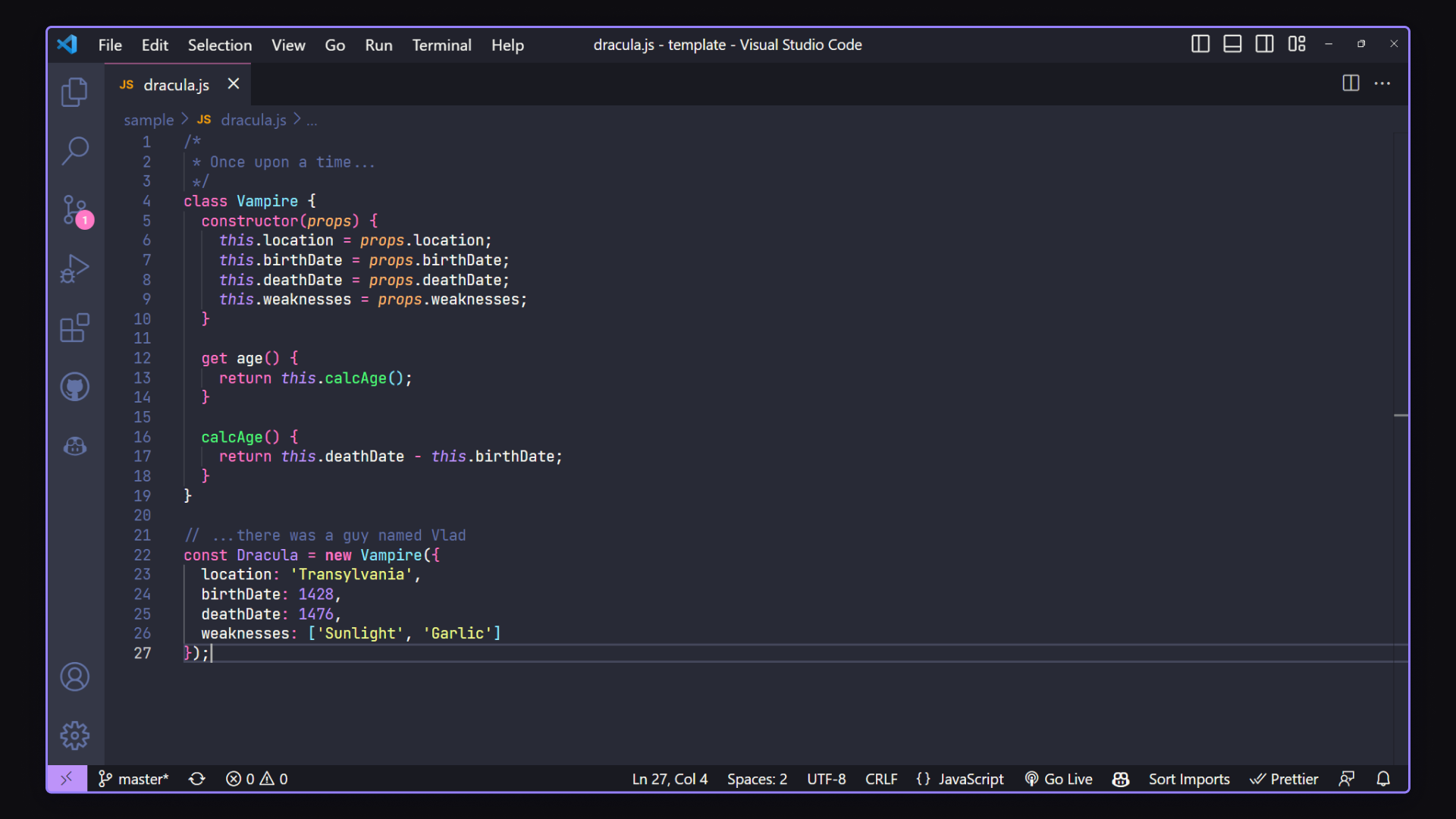Open the GitHub panel icon
Image resolution: width=1456 pixels, height=819 pixels.
(x=74, y=388)
